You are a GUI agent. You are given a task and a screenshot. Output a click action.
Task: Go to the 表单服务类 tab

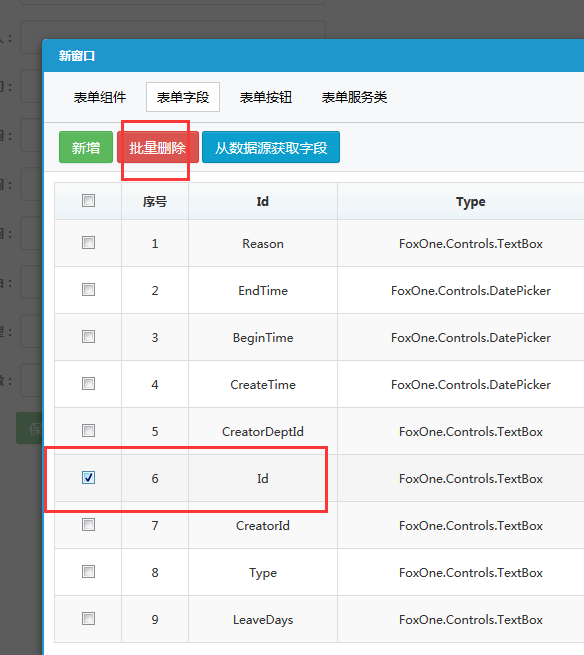(x=354, y=97)
